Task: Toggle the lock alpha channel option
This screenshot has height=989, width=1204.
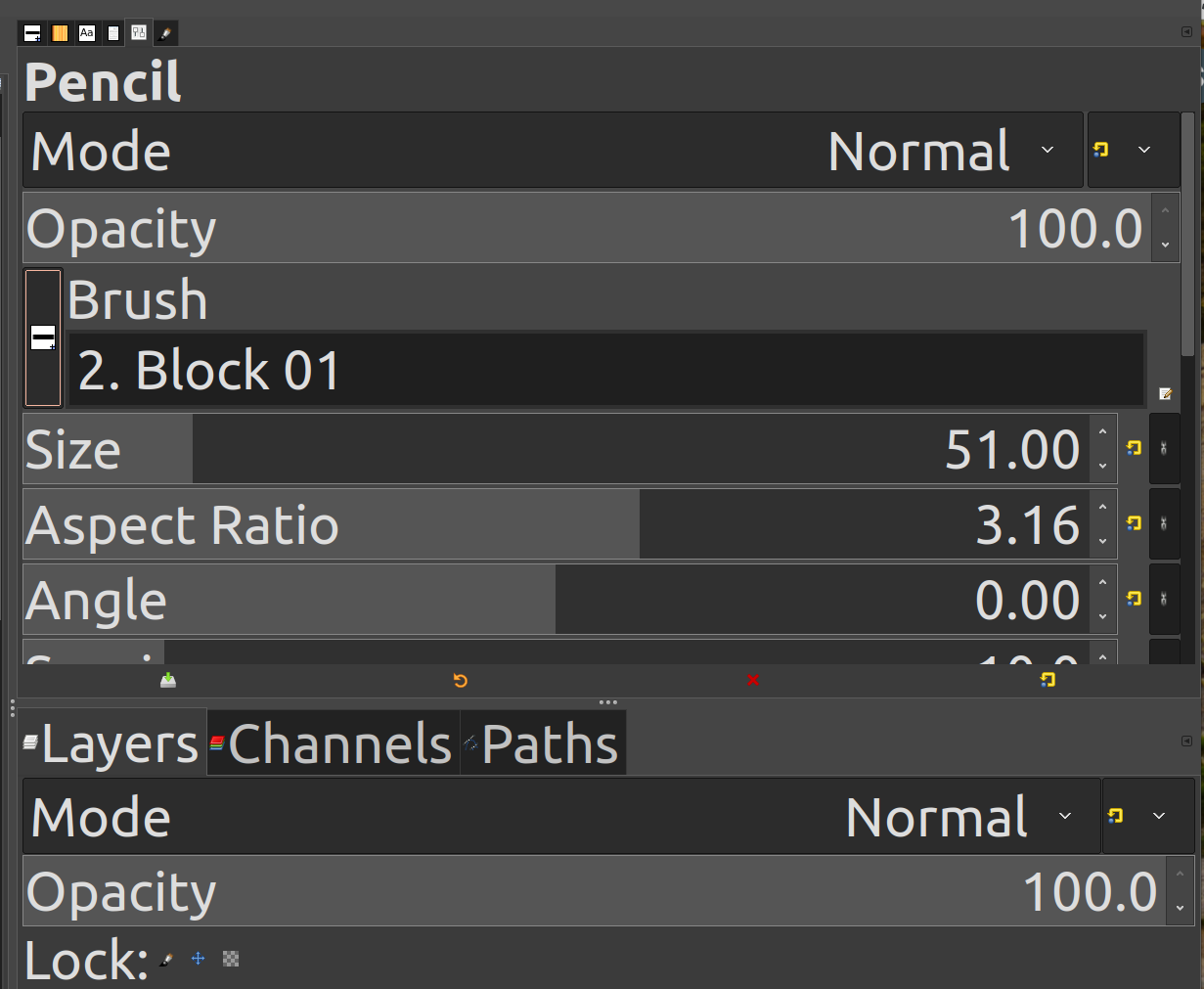Action: tap(231, 959)
